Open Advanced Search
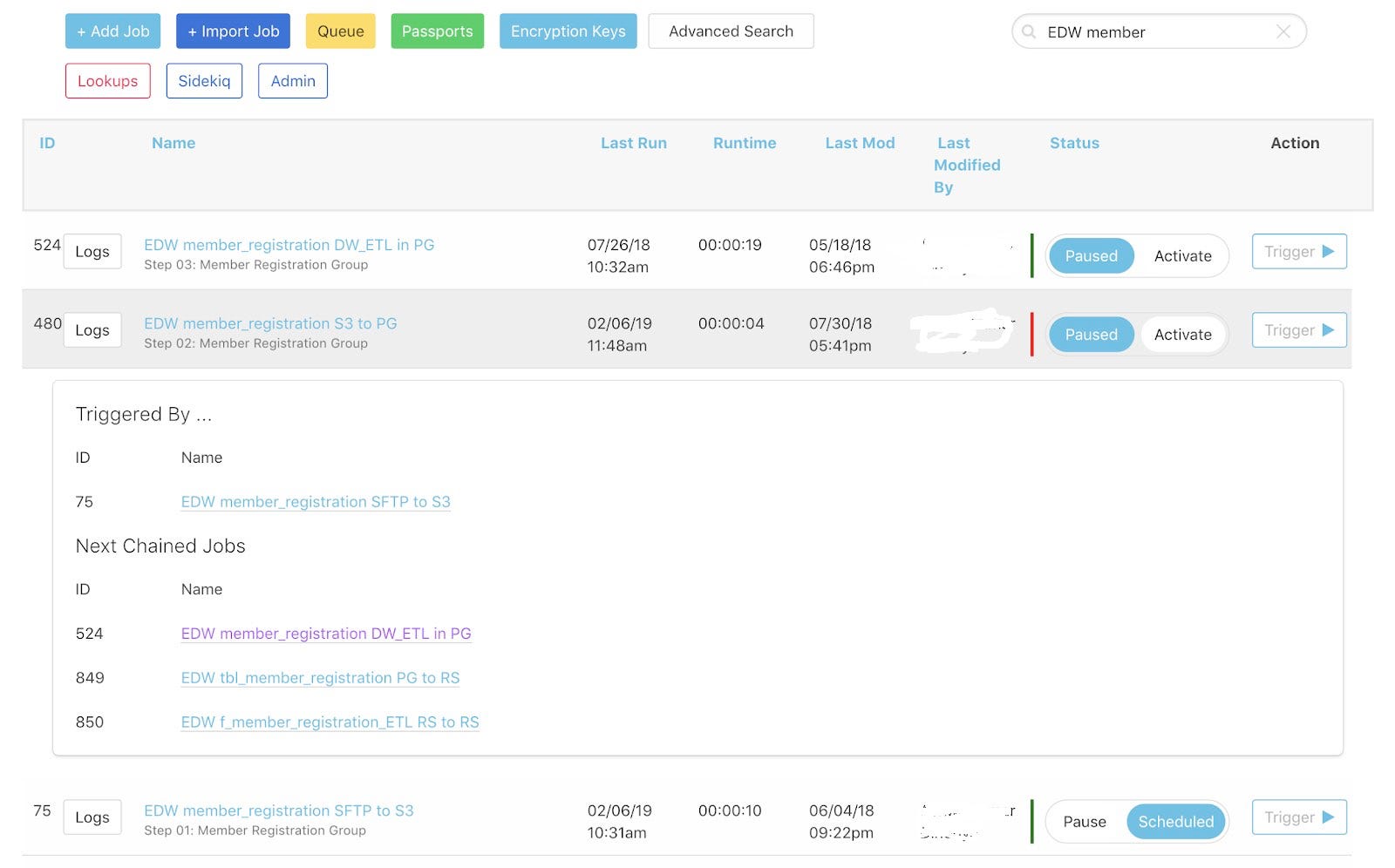 pos(732,31)
